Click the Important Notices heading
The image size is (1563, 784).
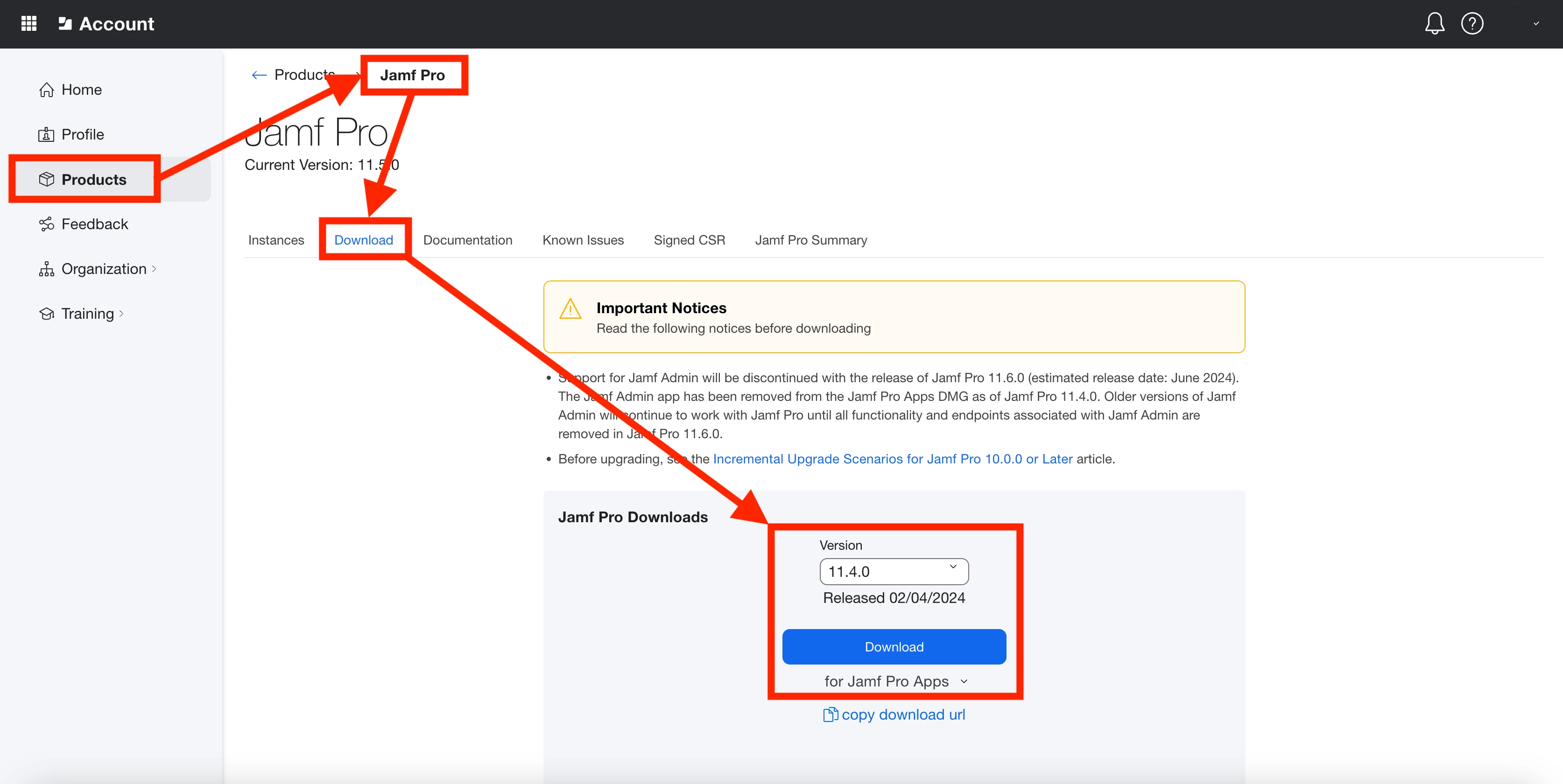click(x=662, y=308)
